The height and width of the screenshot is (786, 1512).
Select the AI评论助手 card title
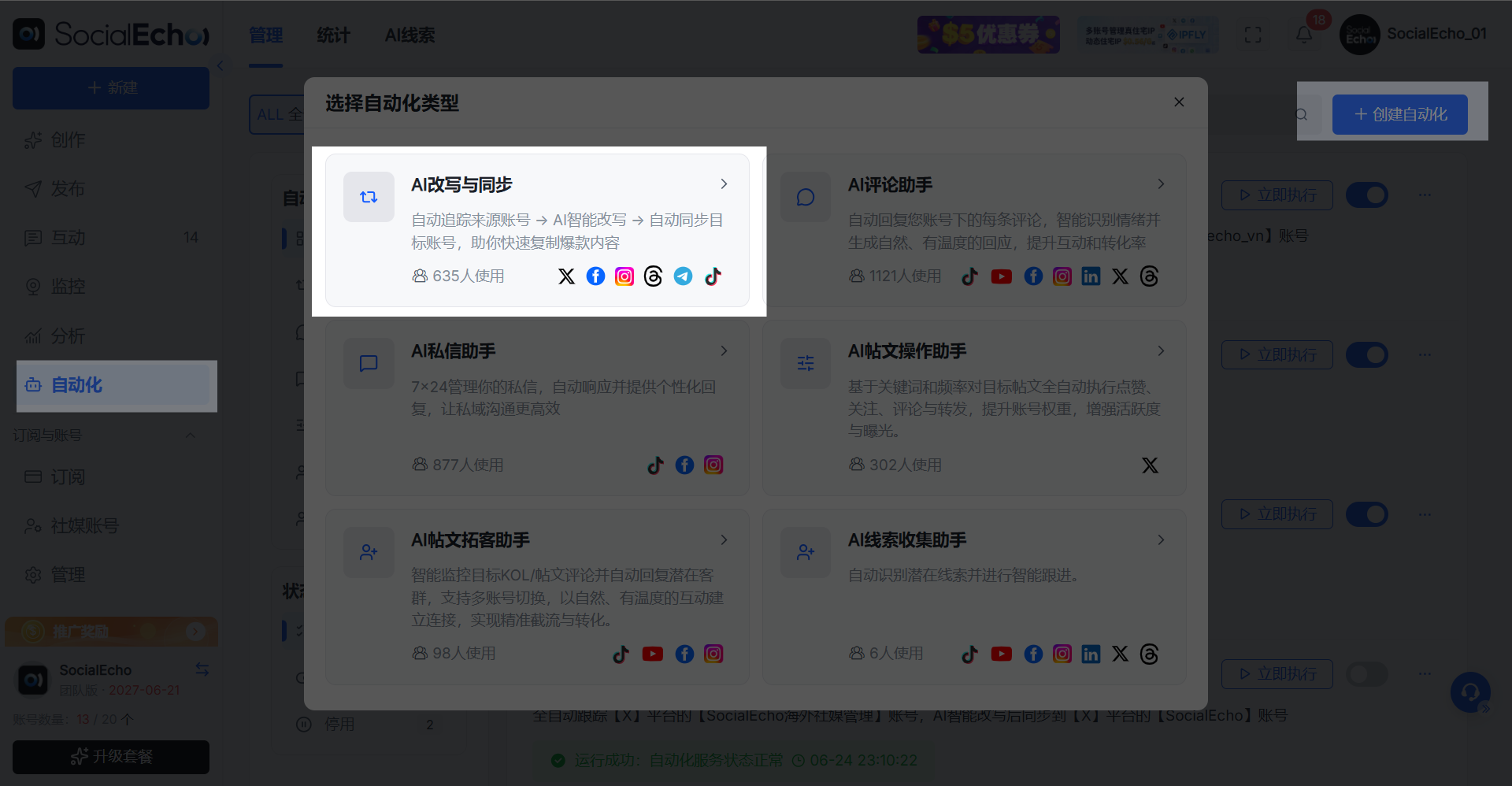tap(891, 185)
